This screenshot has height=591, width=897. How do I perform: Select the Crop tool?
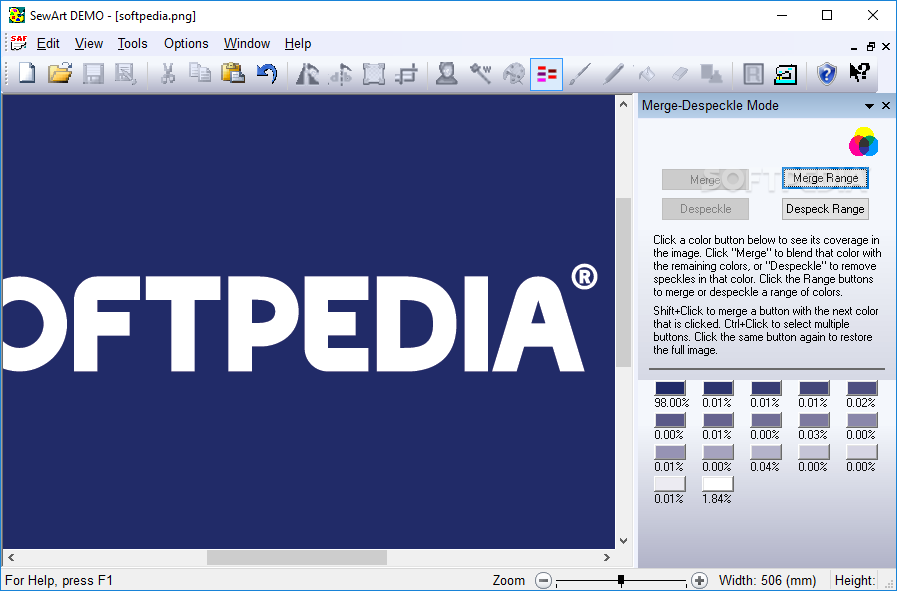[407, 74]
